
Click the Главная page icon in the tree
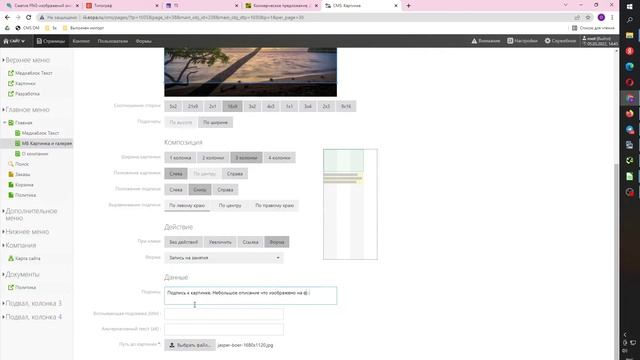coord(11,122)
